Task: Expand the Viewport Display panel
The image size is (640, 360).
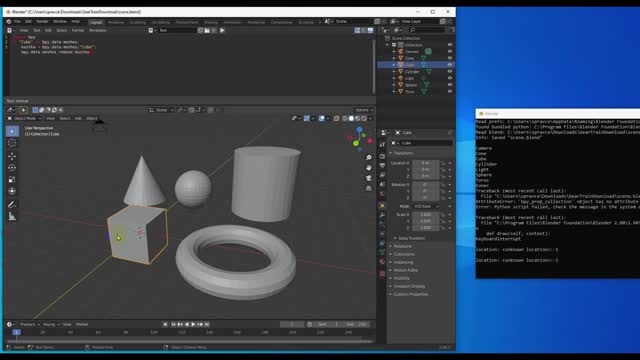Action: point(409,286)
